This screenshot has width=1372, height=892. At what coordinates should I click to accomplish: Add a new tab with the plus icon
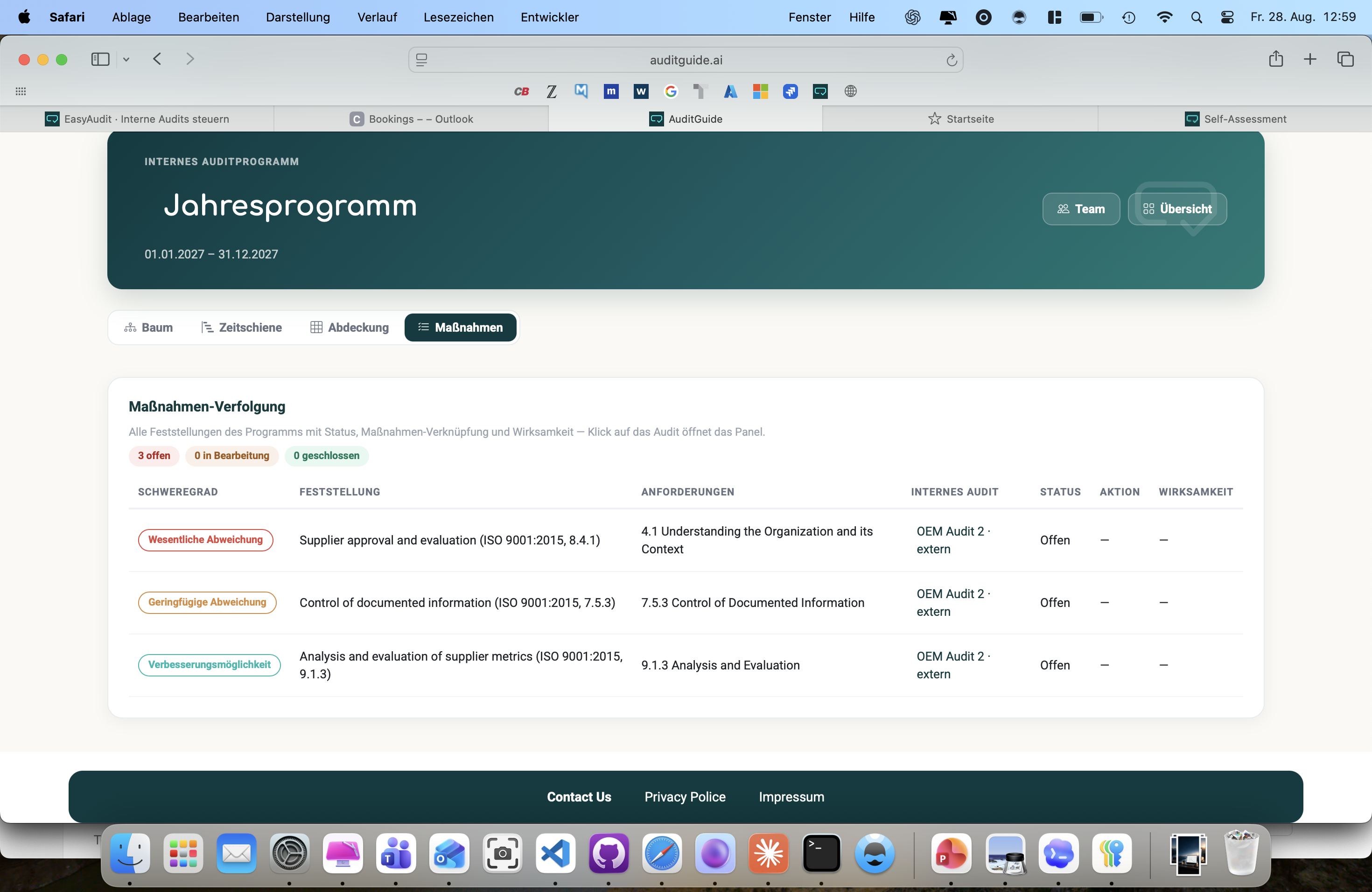(x=1310, y=59)
